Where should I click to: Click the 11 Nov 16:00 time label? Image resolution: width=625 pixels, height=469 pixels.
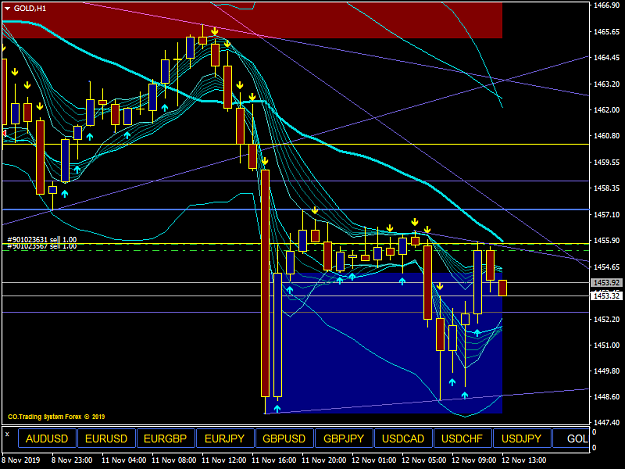point(274,460)
